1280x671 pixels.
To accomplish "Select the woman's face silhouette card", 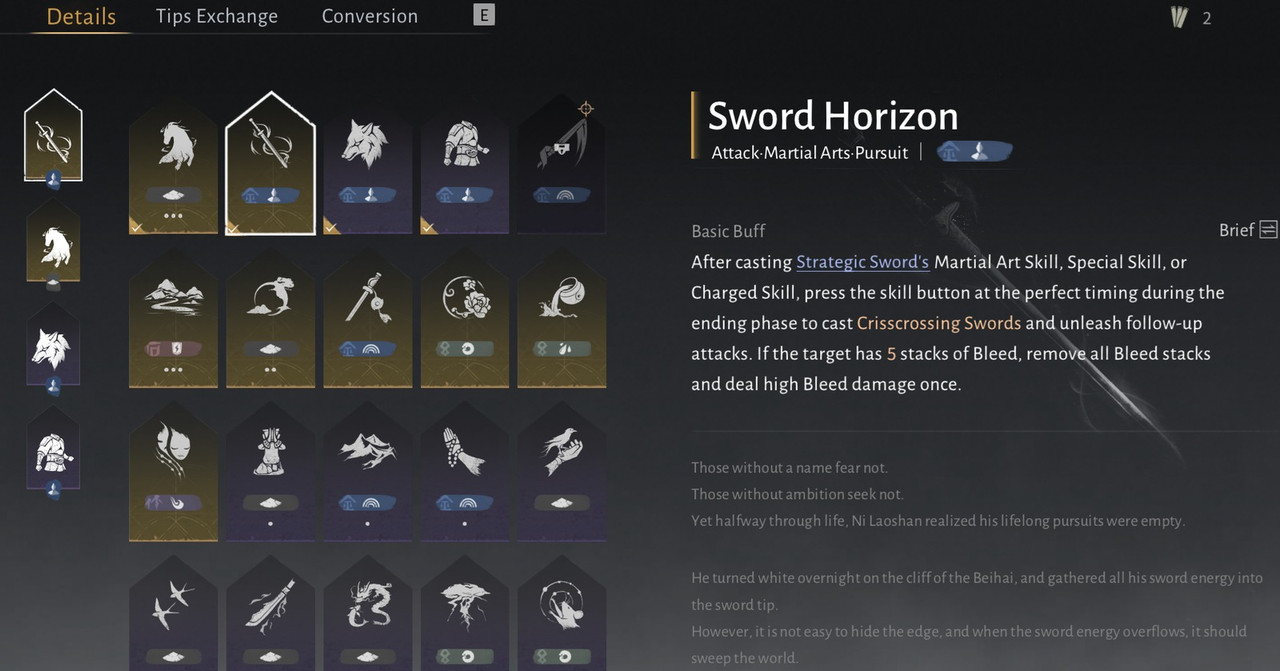I will click(x=173, y=472).
